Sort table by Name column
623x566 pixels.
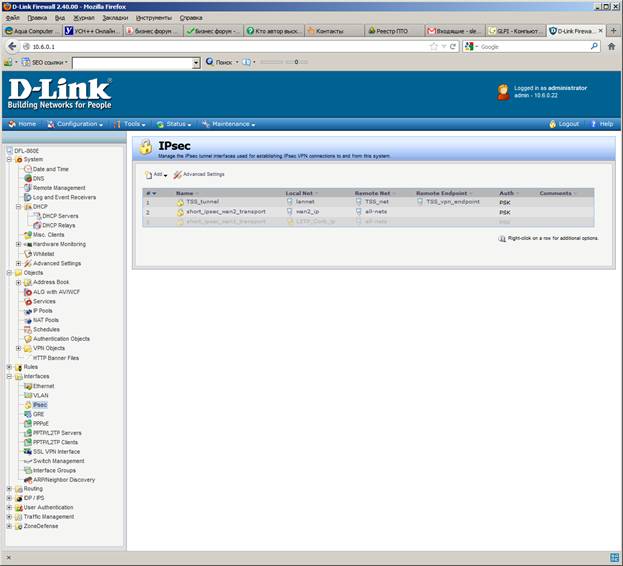coord(184,193)
